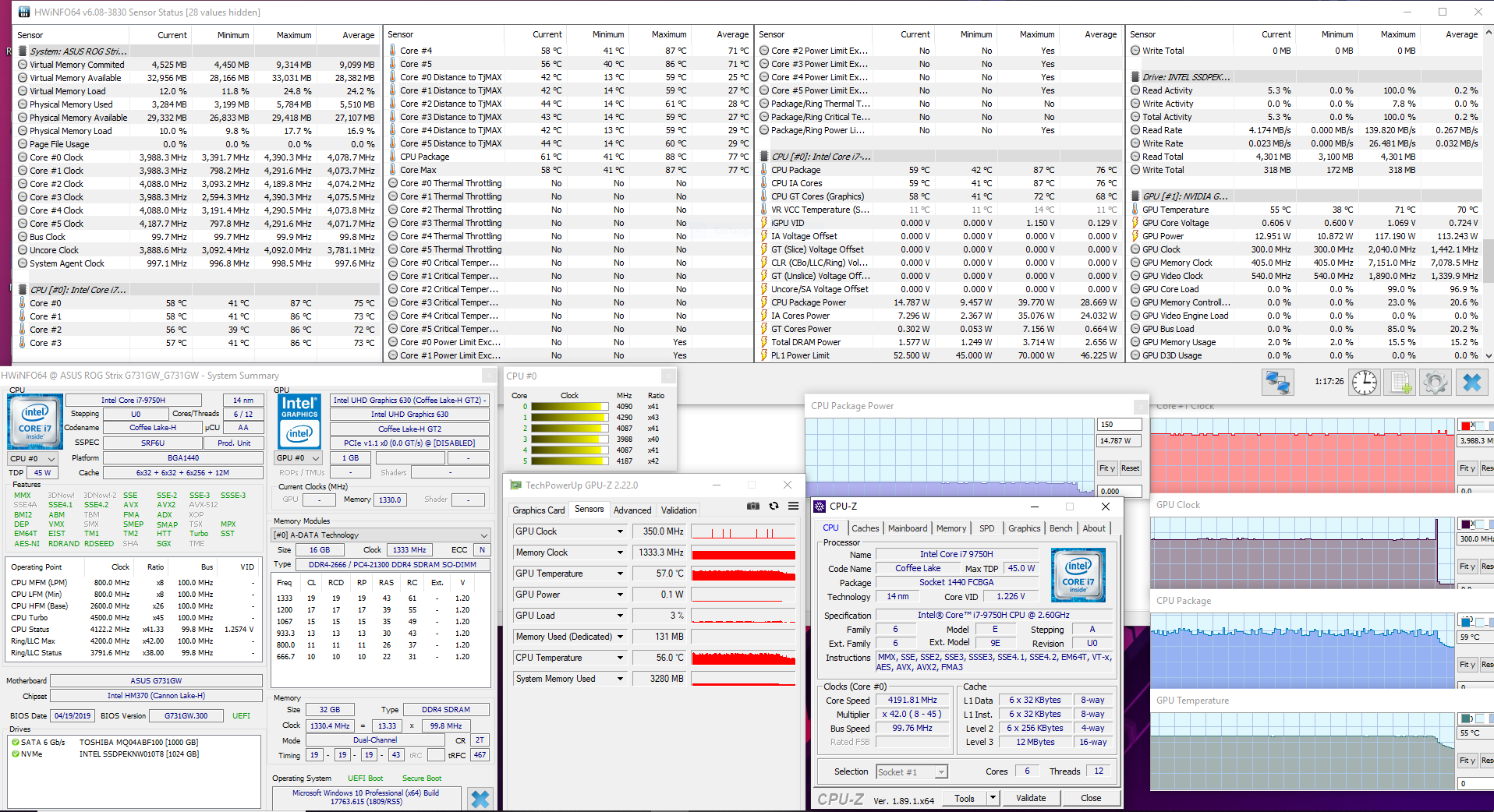This screenshot has width=1494, height=812.
Task: Open the GPU-Z hamburger menu
Action: 793,506
